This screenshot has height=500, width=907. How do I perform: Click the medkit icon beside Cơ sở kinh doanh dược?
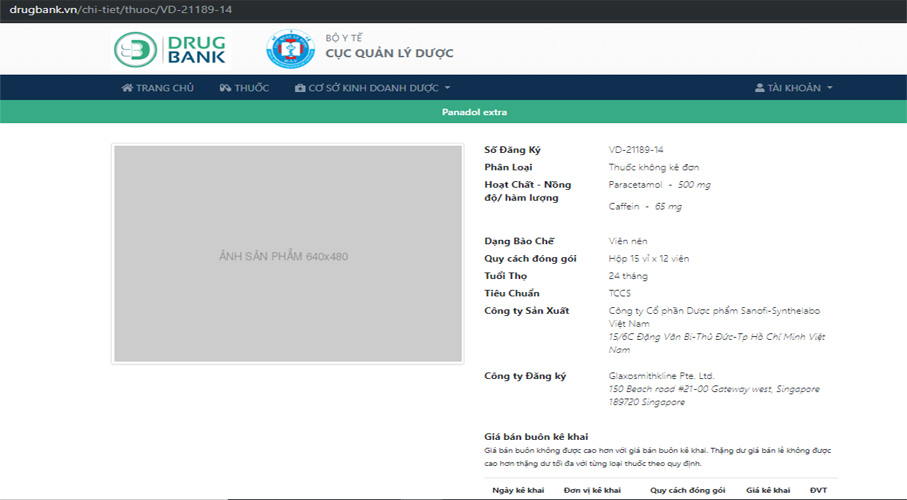(x=300, y=88)
